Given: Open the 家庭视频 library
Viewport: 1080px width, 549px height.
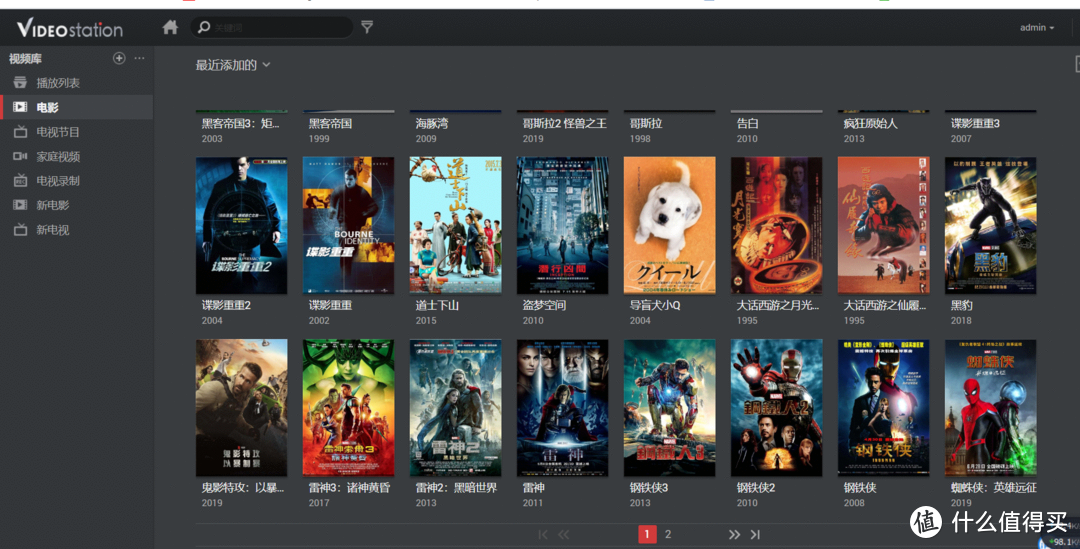Looking at the screenshot, I should 58,156.
